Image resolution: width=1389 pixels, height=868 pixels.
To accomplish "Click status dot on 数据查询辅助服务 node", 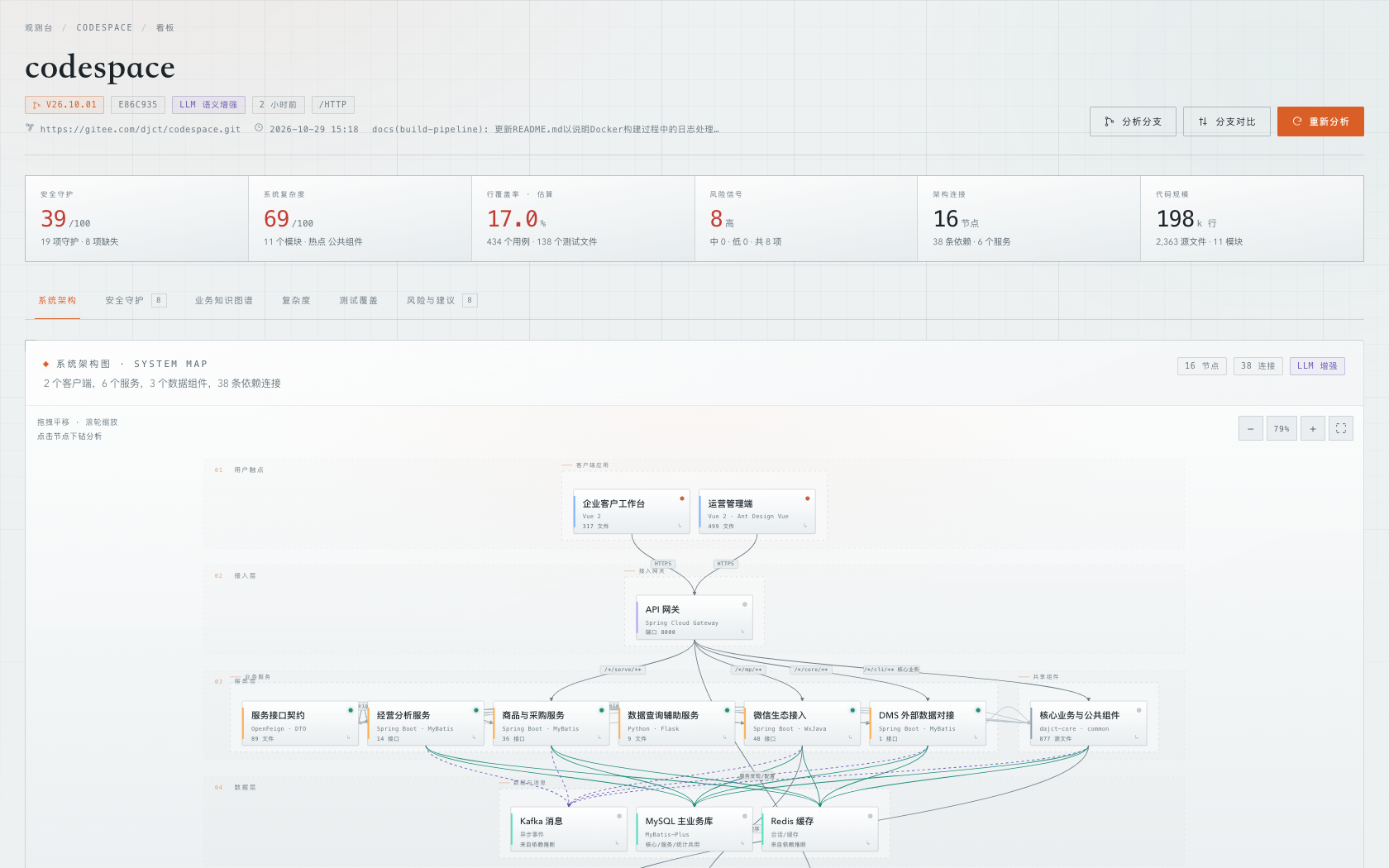I will tap(728, 710).
